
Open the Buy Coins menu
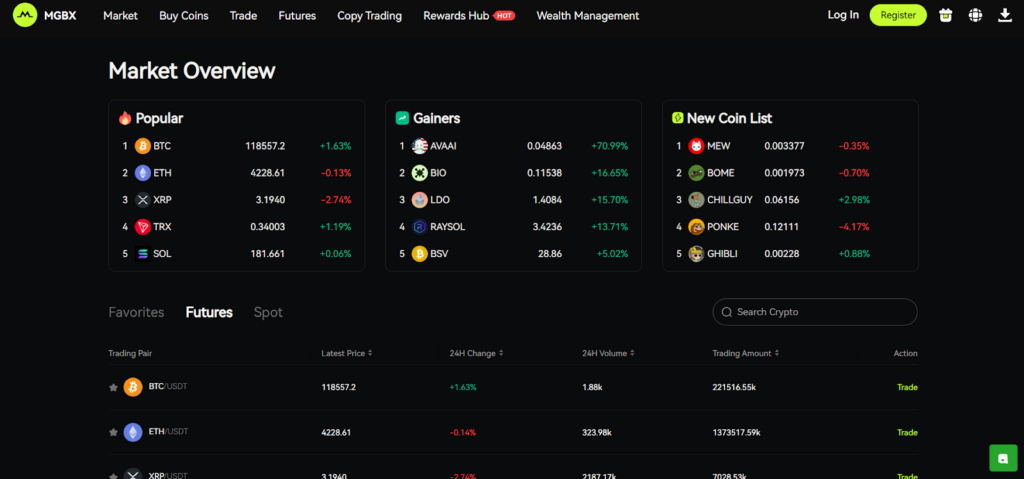pos(184,16)
